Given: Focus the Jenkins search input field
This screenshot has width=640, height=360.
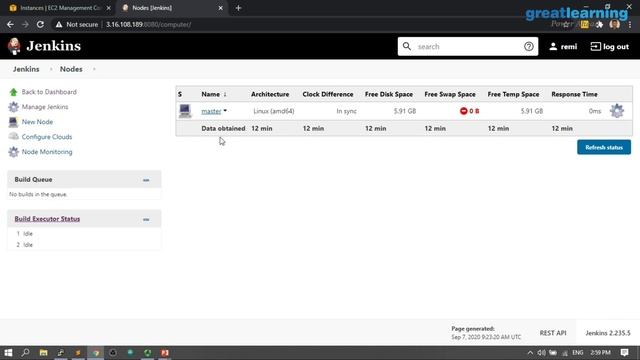Looking at the screenshot, I should tap(467, 47).
